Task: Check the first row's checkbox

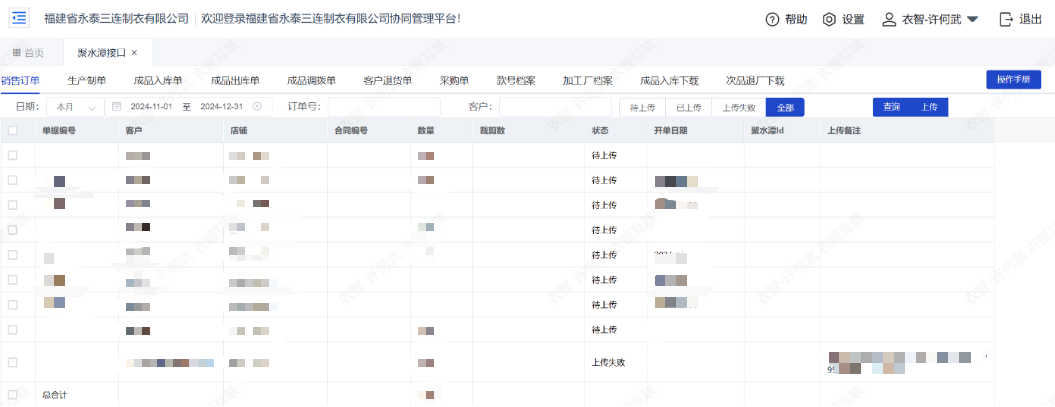Action: (12, 155)
